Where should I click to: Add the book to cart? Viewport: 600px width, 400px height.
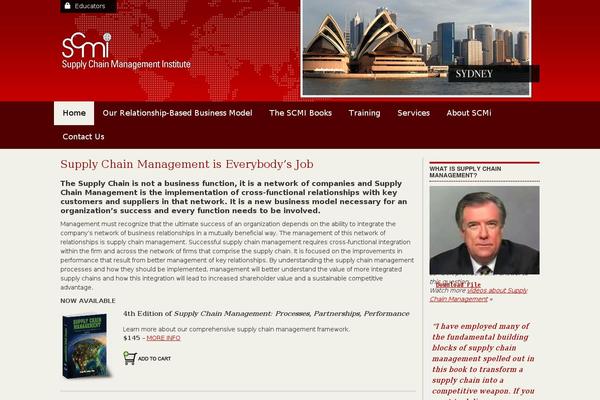[147, 358]
